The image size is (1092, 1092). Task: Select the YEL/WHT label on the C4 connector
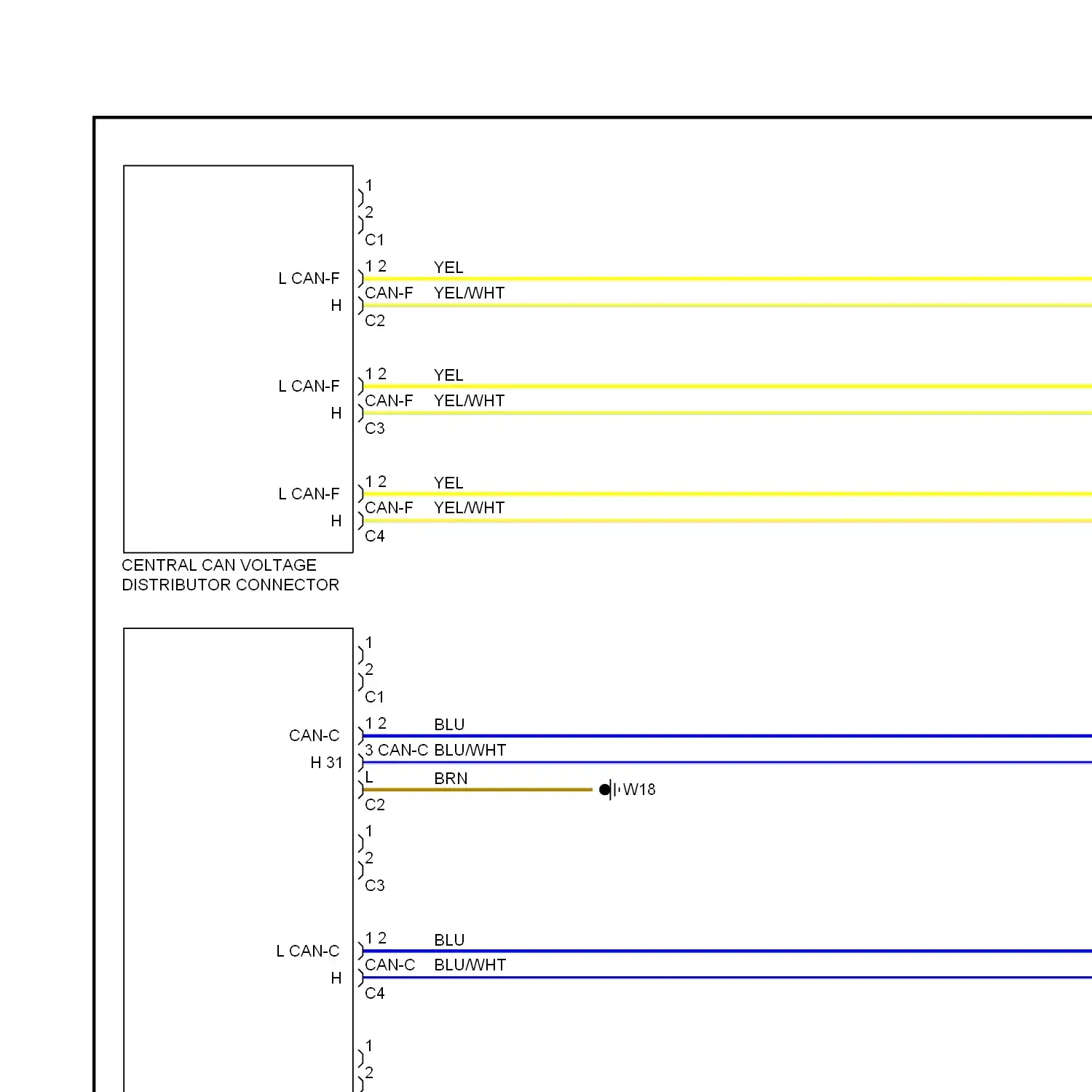pos(469,507)
